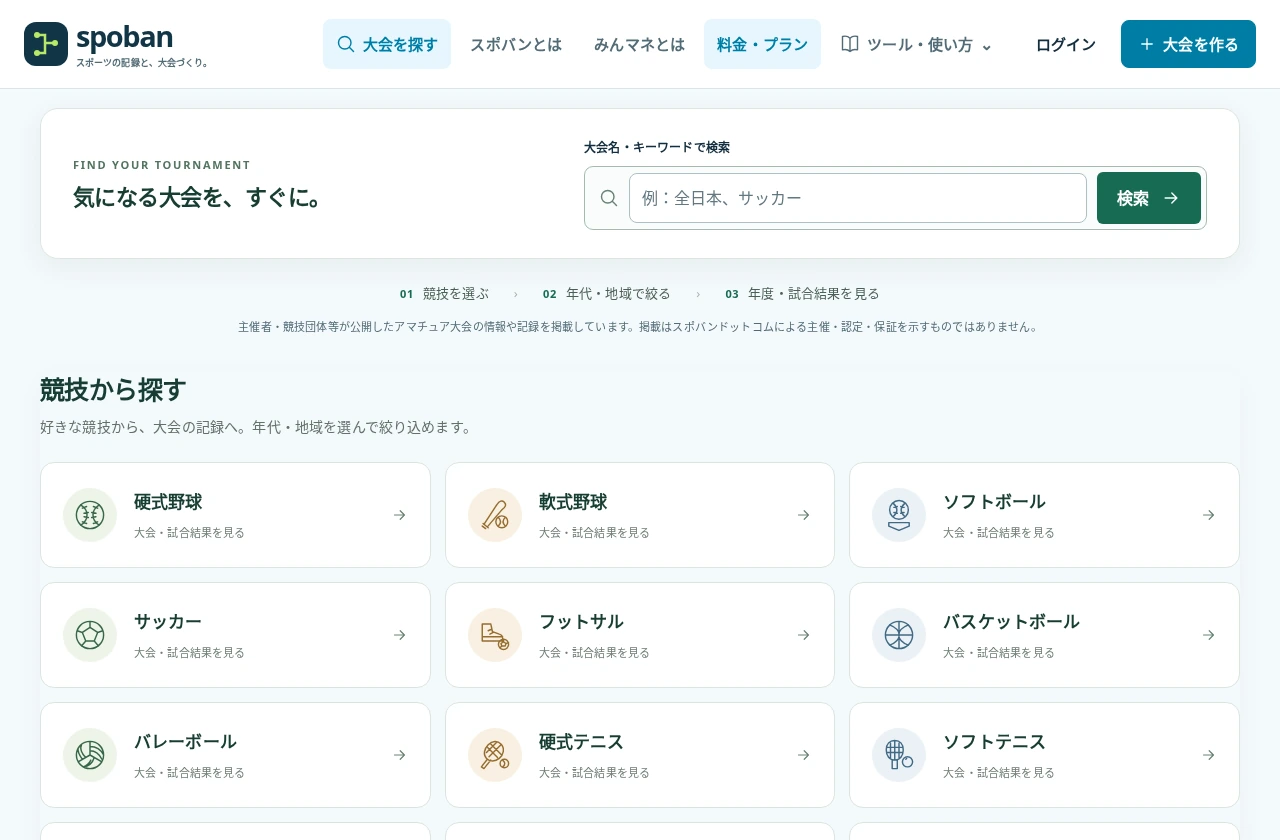Click the spoban logo icon

click(46, 44)
